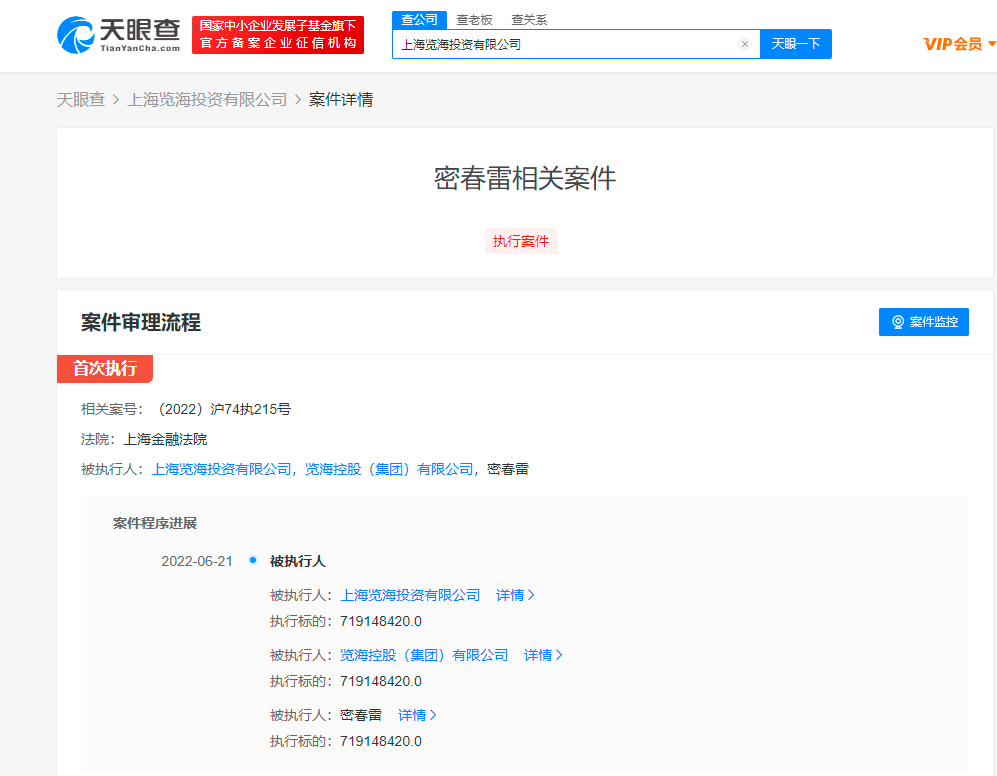Open 详情 for 密春雷

coord(417,716)
